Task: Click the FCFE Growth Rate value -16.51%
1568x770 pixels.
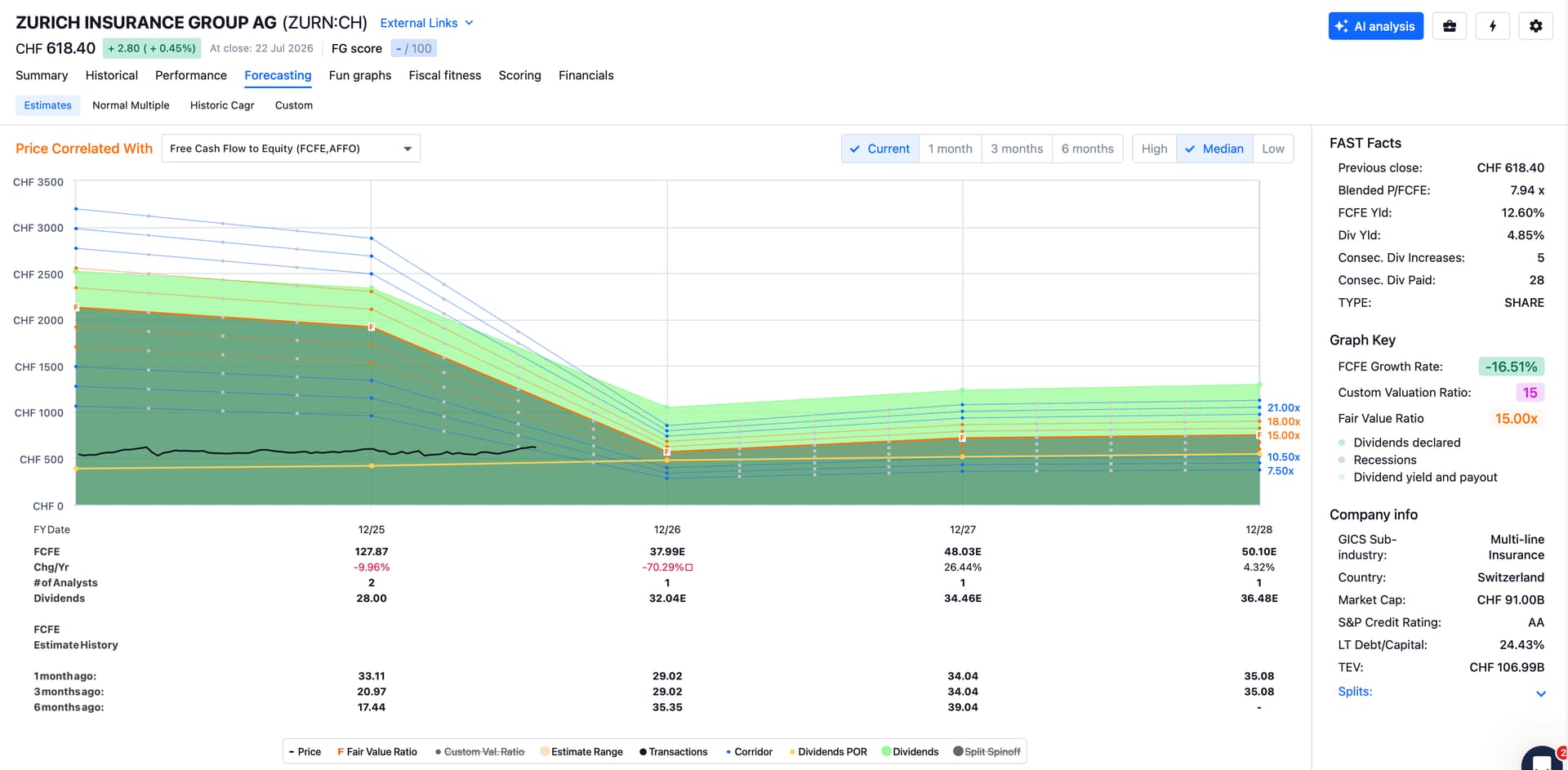Action: (x=1511, y=367)
